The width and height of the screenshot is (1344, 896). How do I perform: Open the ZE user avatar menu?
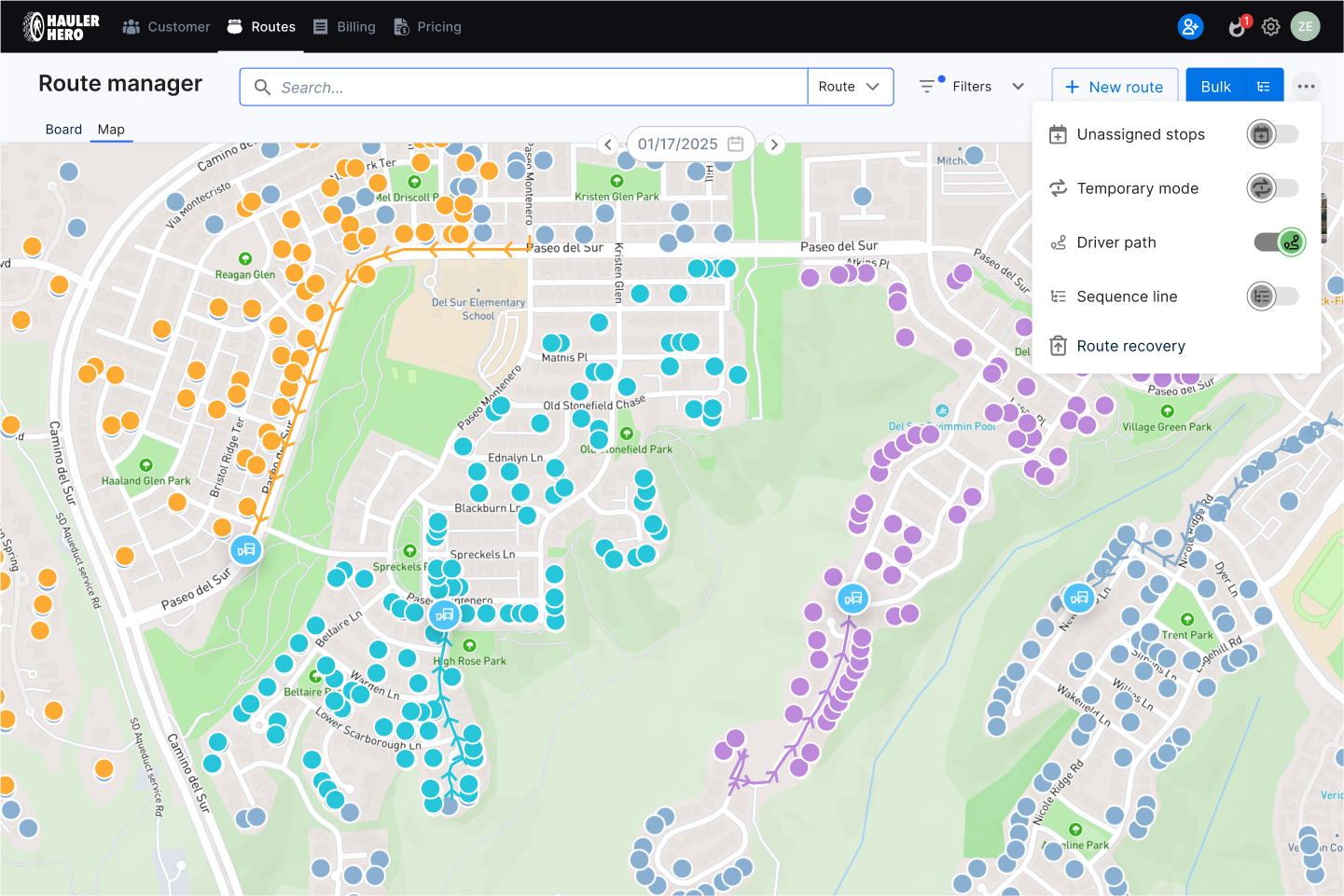(x=1305, y=27)
